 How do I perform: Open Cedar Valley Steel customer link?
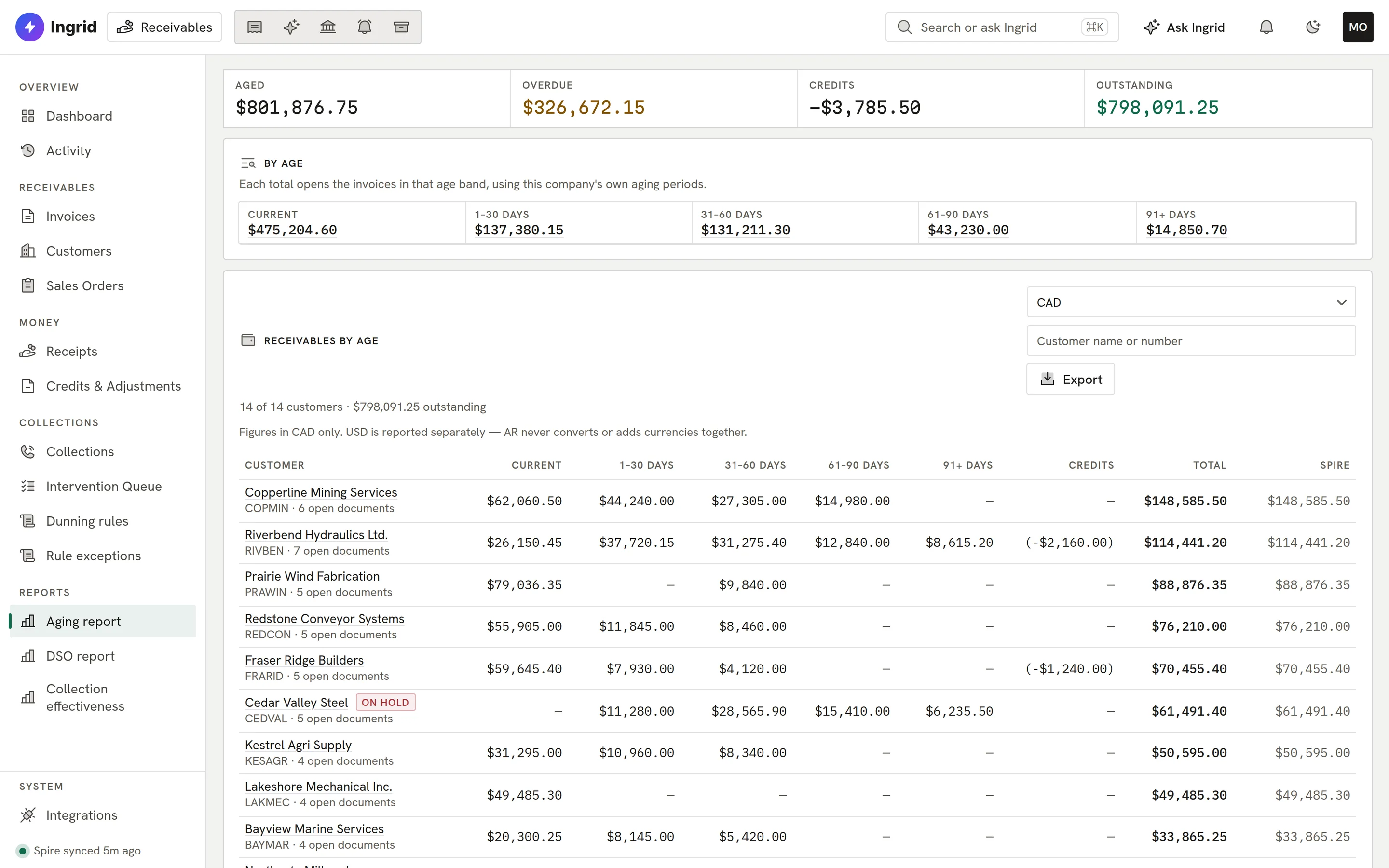tap(296, 702)
